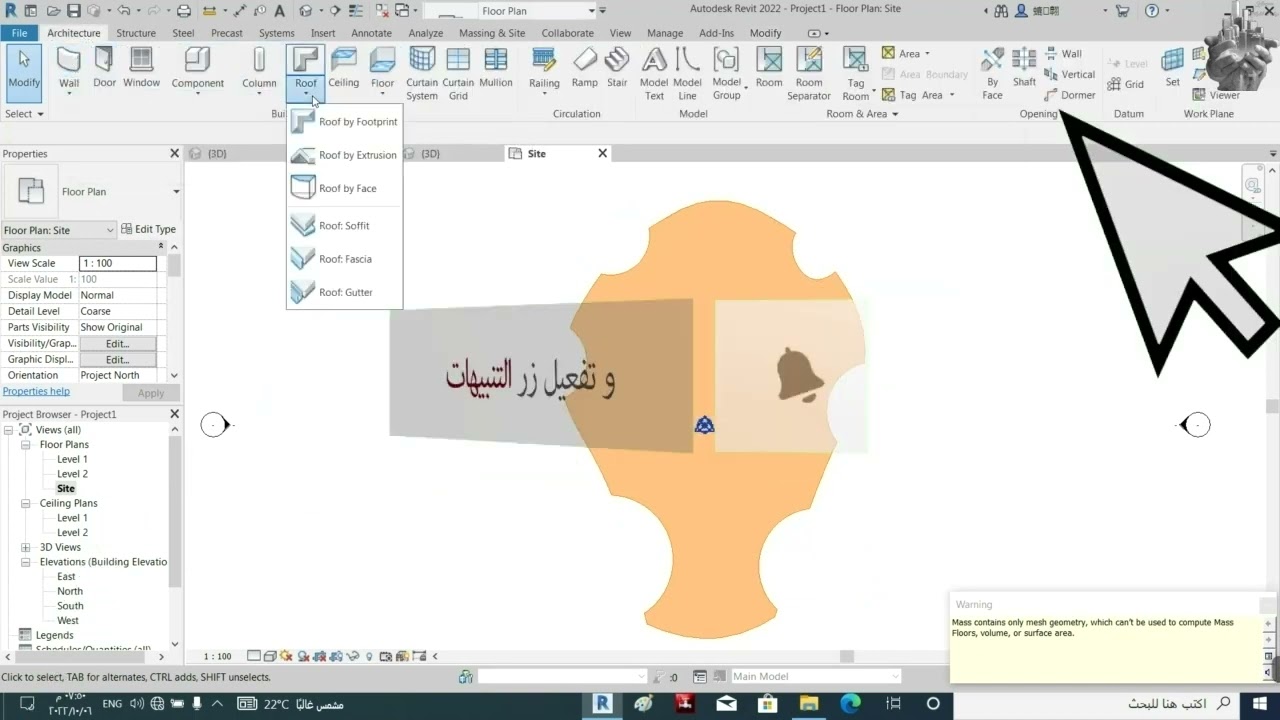
Task: Choose Roof: Gutter
Action: pos(344,292)
